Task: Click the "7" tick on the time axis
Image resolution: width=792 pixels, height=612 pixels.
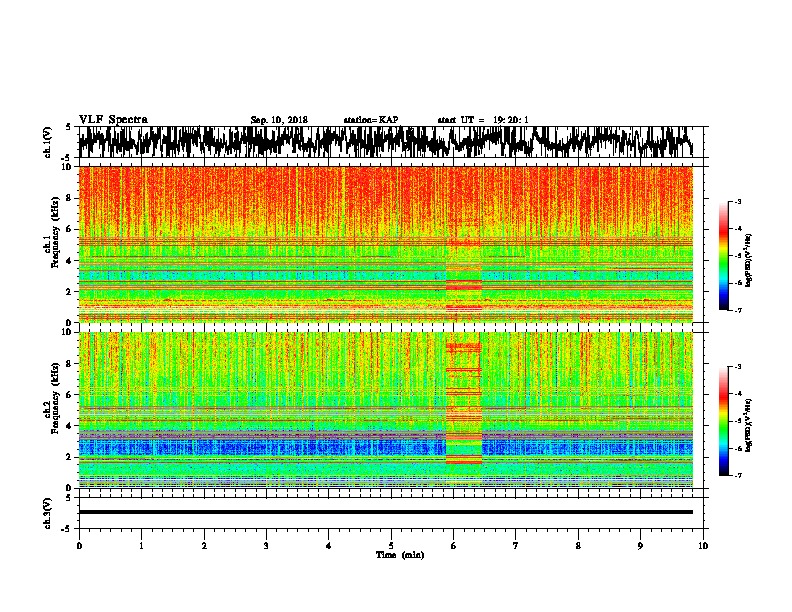Action: [x=516, y=545]
